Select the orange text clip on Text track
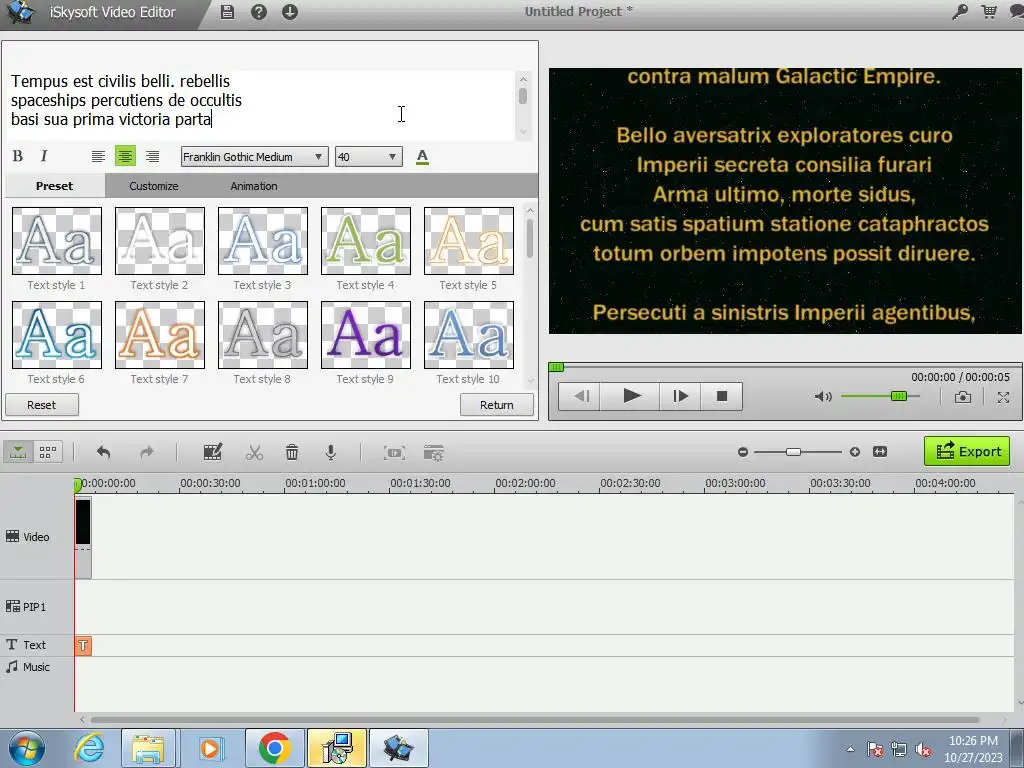1024x768 pixels. coord(83,646)
